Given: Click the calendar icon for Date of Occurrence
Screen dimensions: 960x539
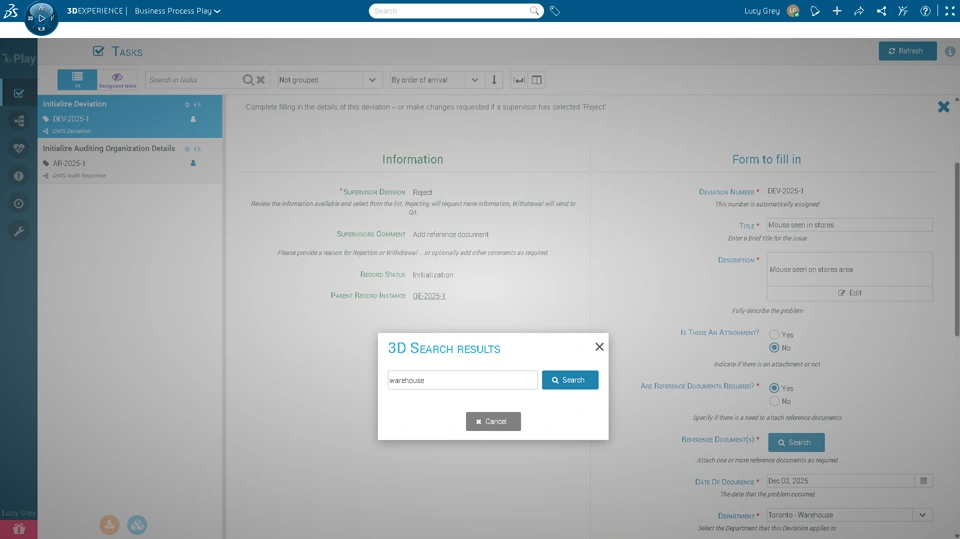Looking at the screenshot, I should 923,481.
